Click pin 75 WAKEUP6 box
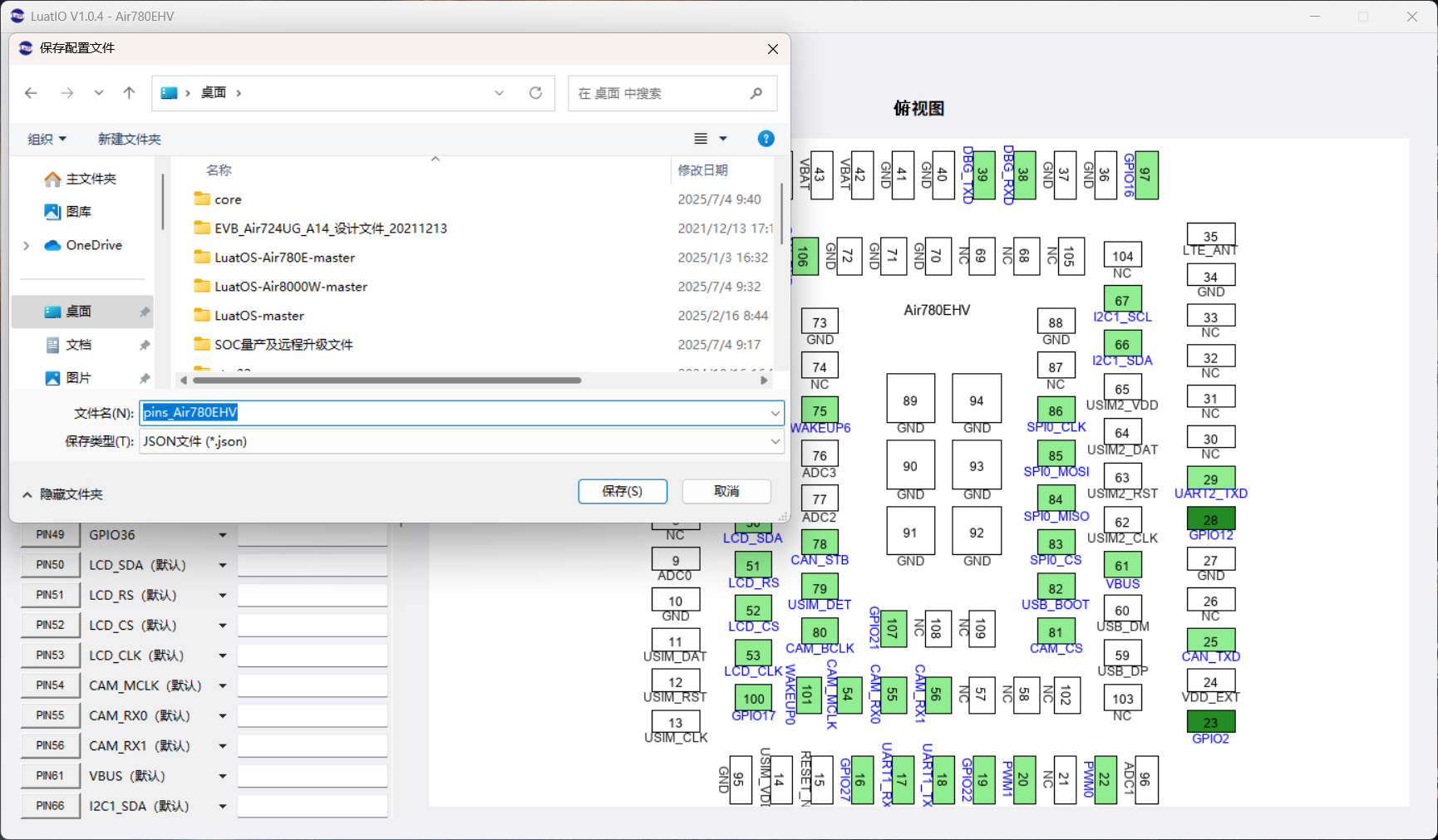Image resolution: width=1438 pixels, height=840 pixels. [x=820, y=410]
